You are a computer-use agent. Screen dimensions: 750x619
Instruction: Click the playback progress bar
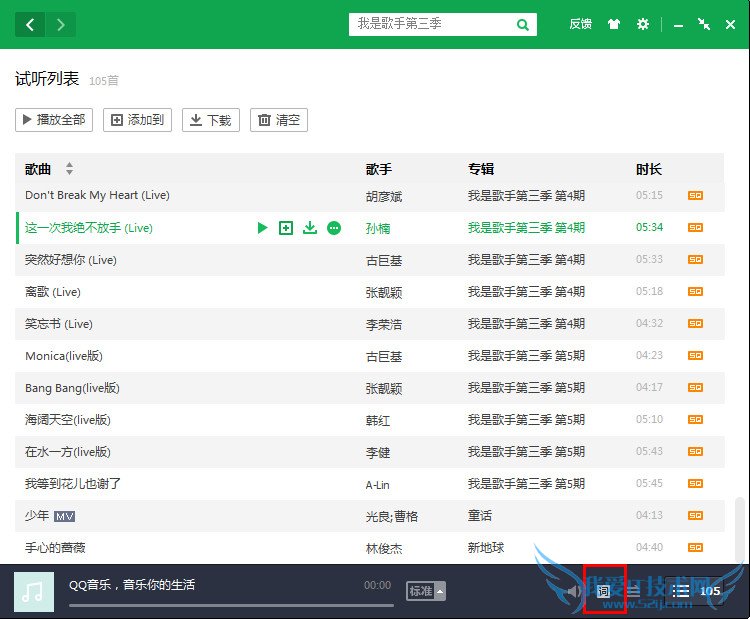[230, 604]
